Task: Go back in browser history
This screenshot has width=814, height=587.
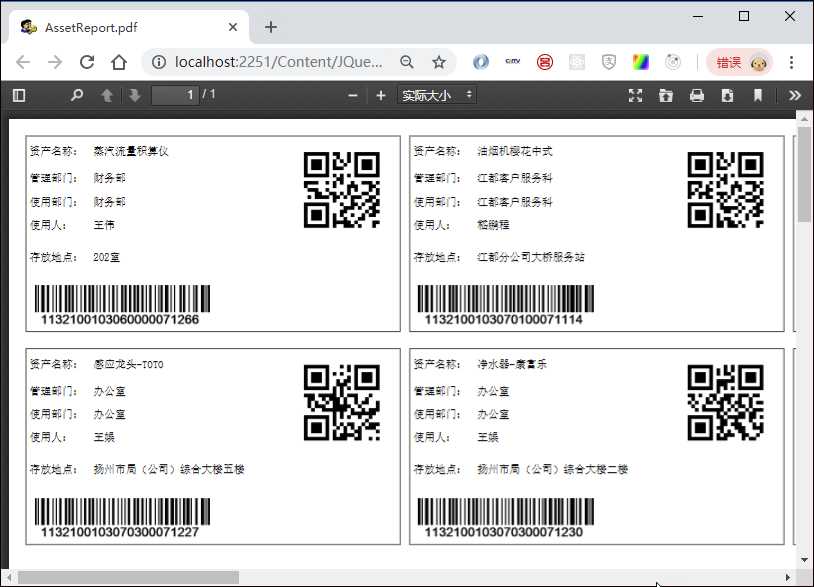Action: [23, 62]
